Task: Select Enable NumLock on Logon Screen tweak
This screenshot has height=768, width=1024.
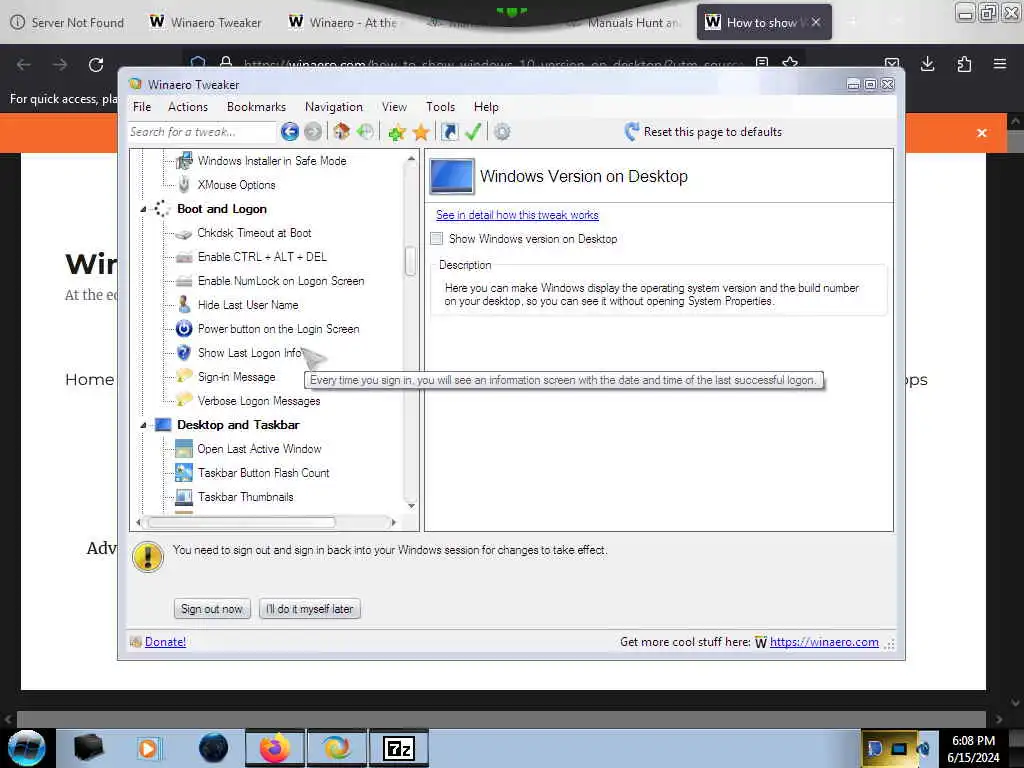Action: [281, 281]
